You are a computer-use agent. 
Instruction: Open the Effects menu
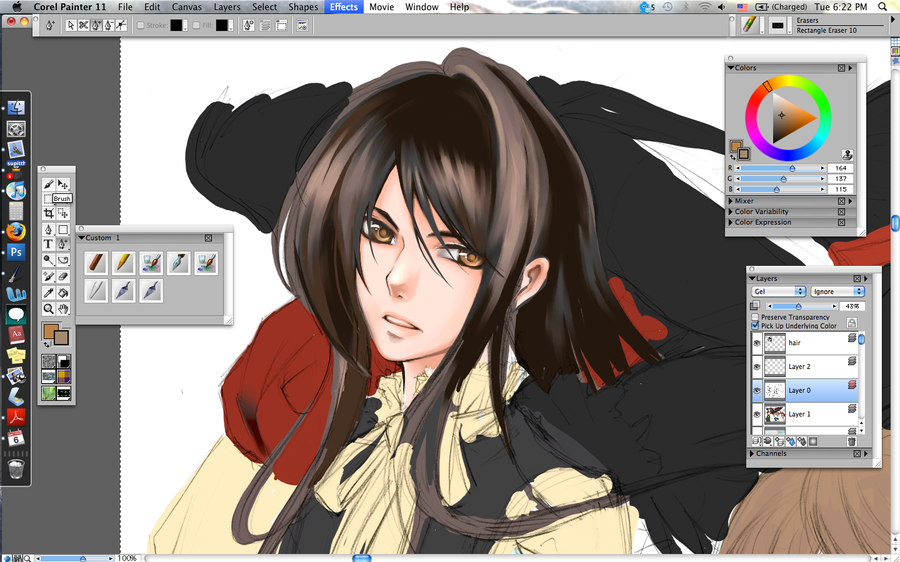[x=344, y=7]
